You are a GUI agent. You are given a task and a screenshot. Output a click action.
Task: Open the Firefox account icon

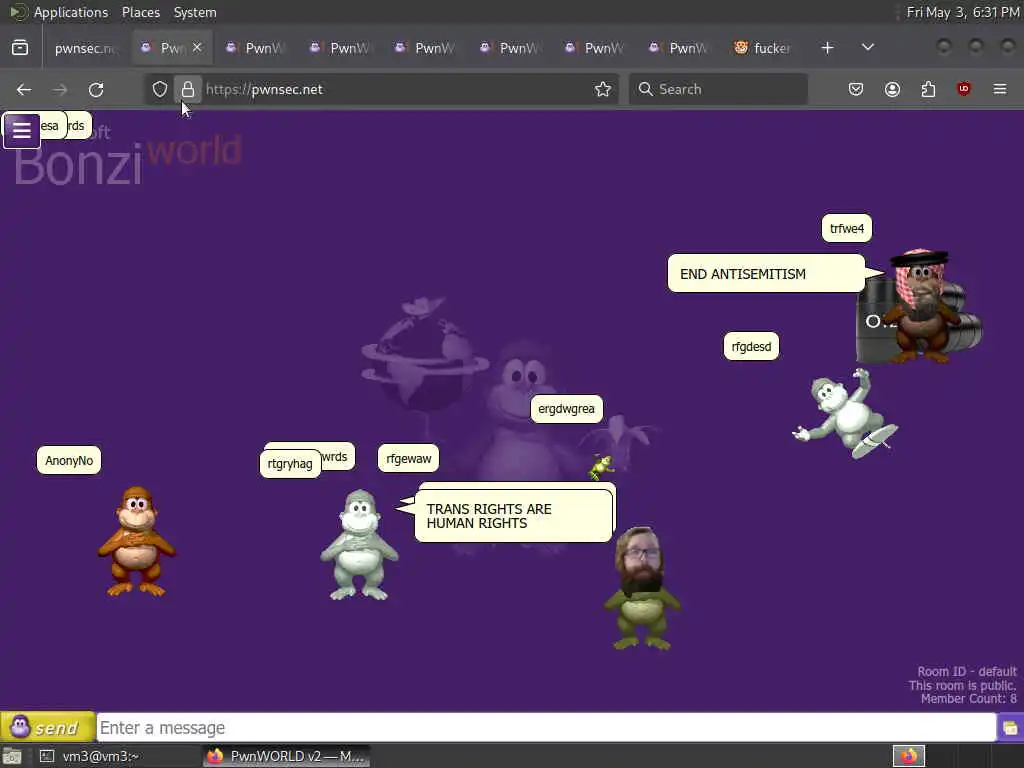(892, 89)
